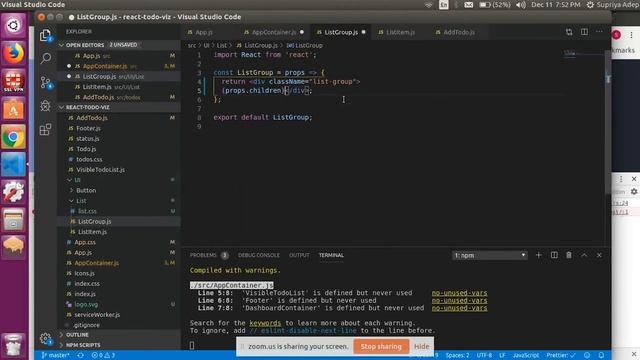The image size is (640, 360).
Task: Click the synchronize changes icon in status bar
Action: (x=80, y=356)
